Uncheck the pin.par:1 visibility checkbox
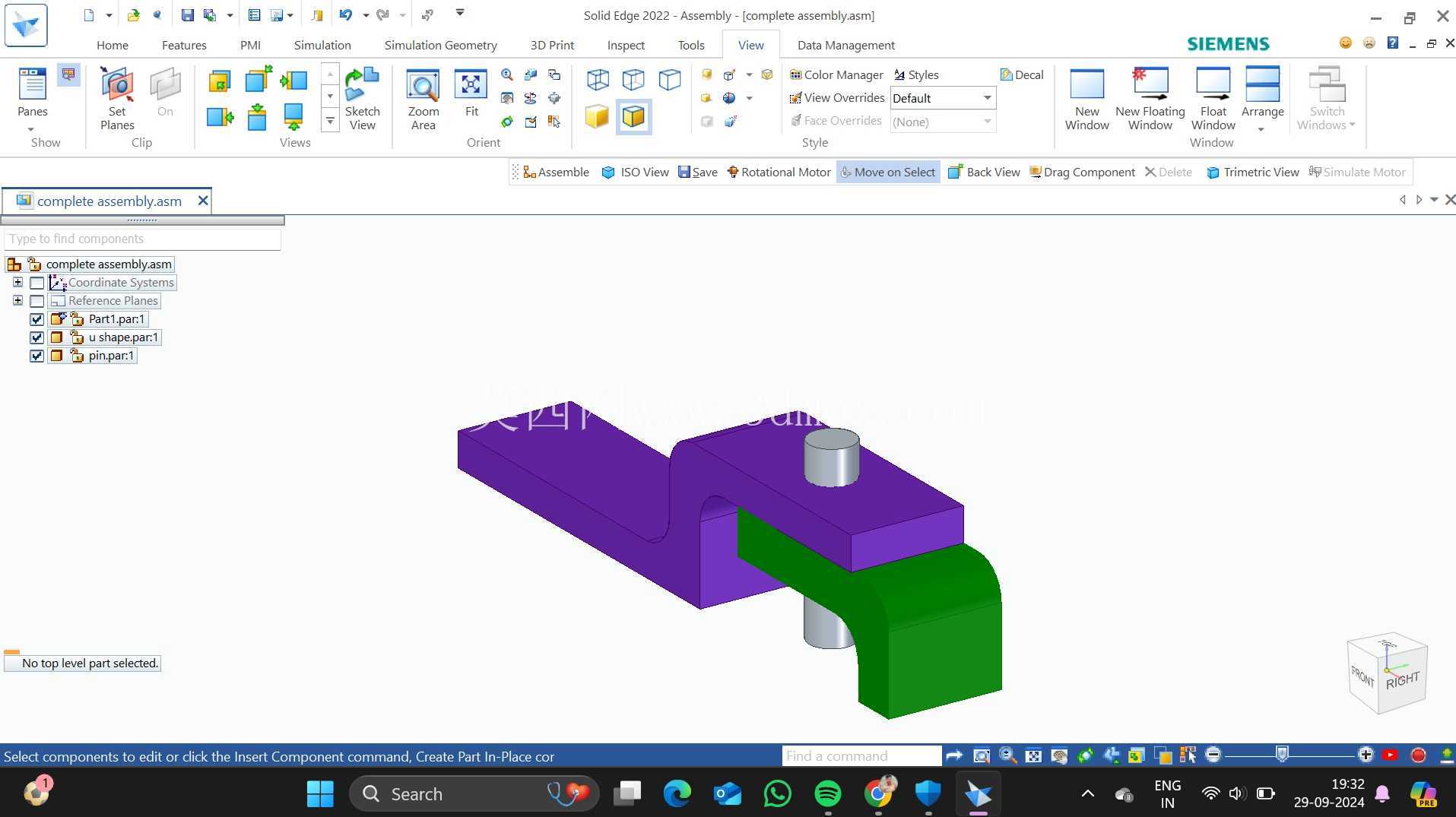The image size is (1456, 817). [x=36, y=356]
